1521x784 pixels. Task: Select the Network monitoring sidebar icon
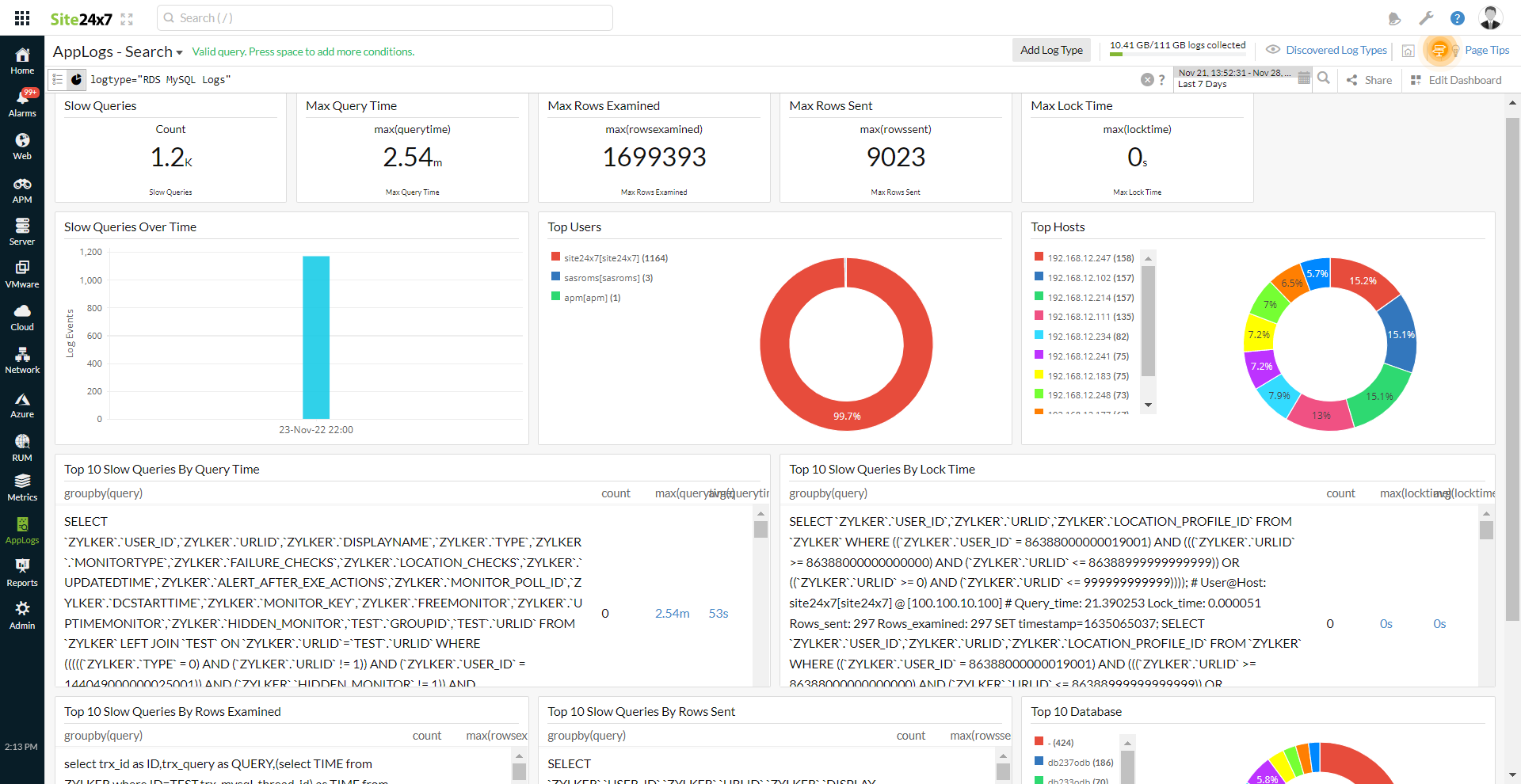tap(21, 359)
